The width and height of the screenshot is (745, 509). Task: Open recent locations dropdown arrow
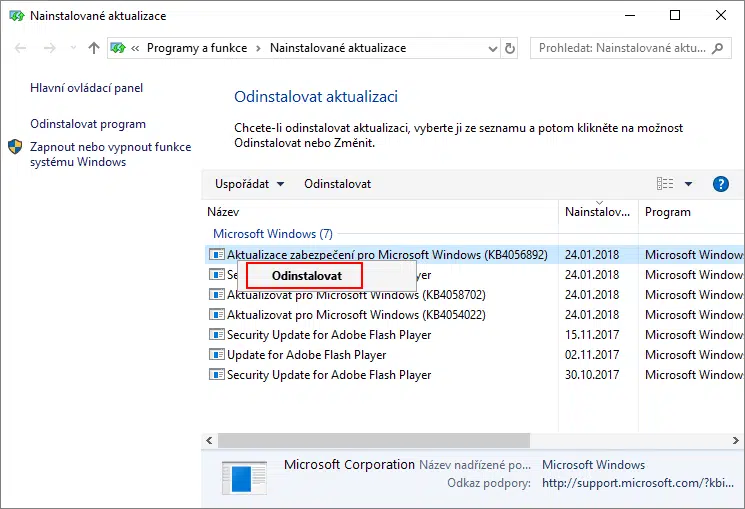pyautogui.click(x=73, y=48)
